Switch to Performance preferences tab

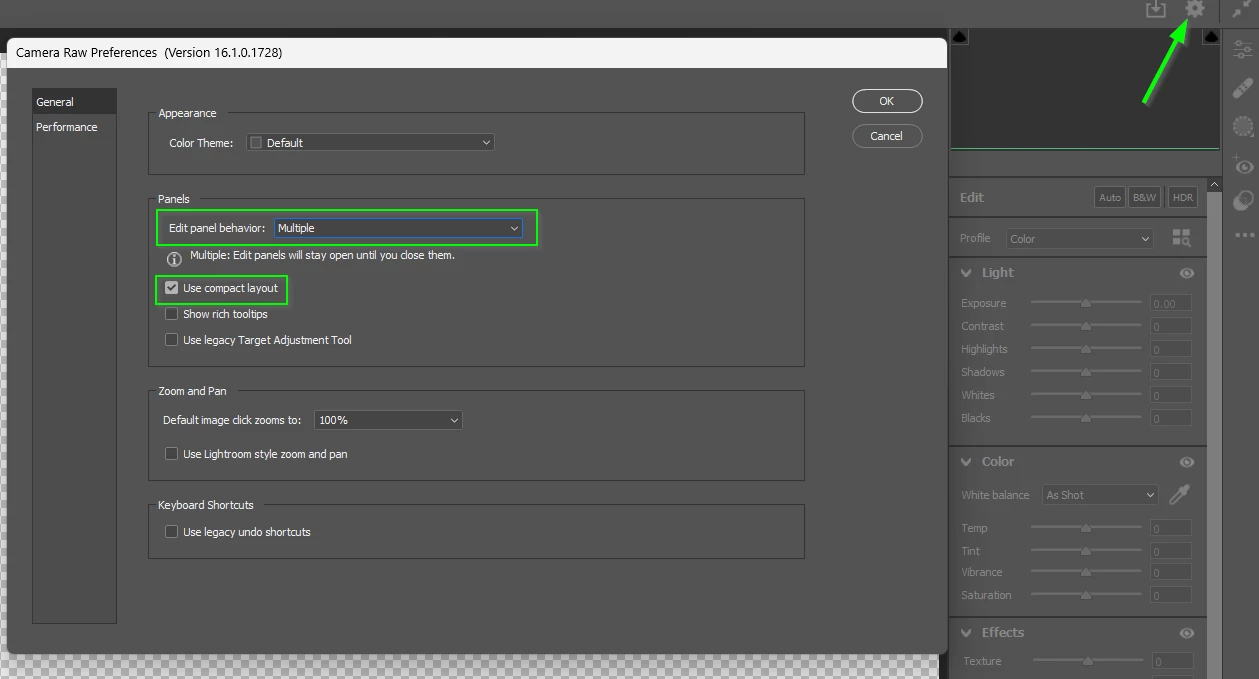(74, 127)
